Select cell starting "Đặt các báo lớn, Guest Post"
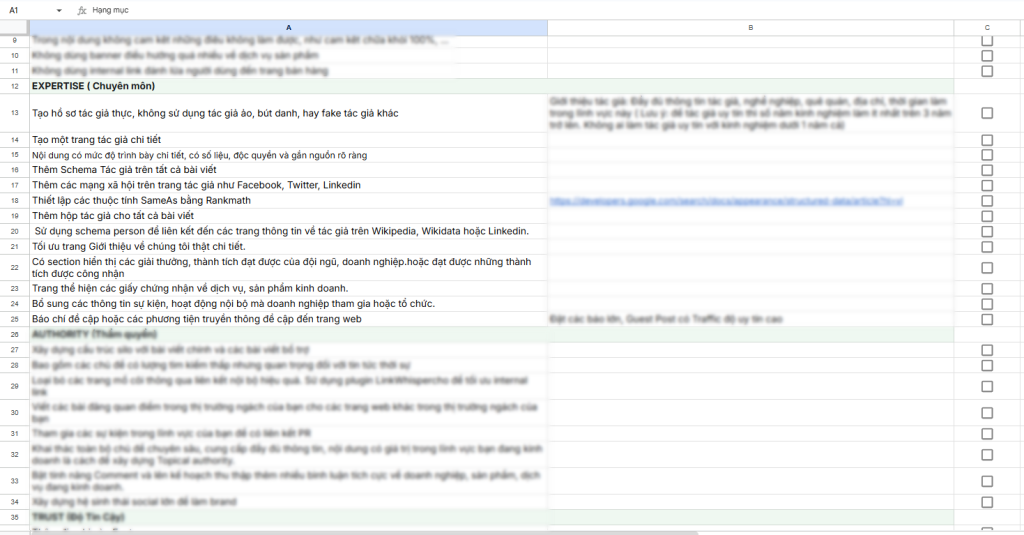The width and height of the screenshot is (1024, 535). tap(750, 319)
